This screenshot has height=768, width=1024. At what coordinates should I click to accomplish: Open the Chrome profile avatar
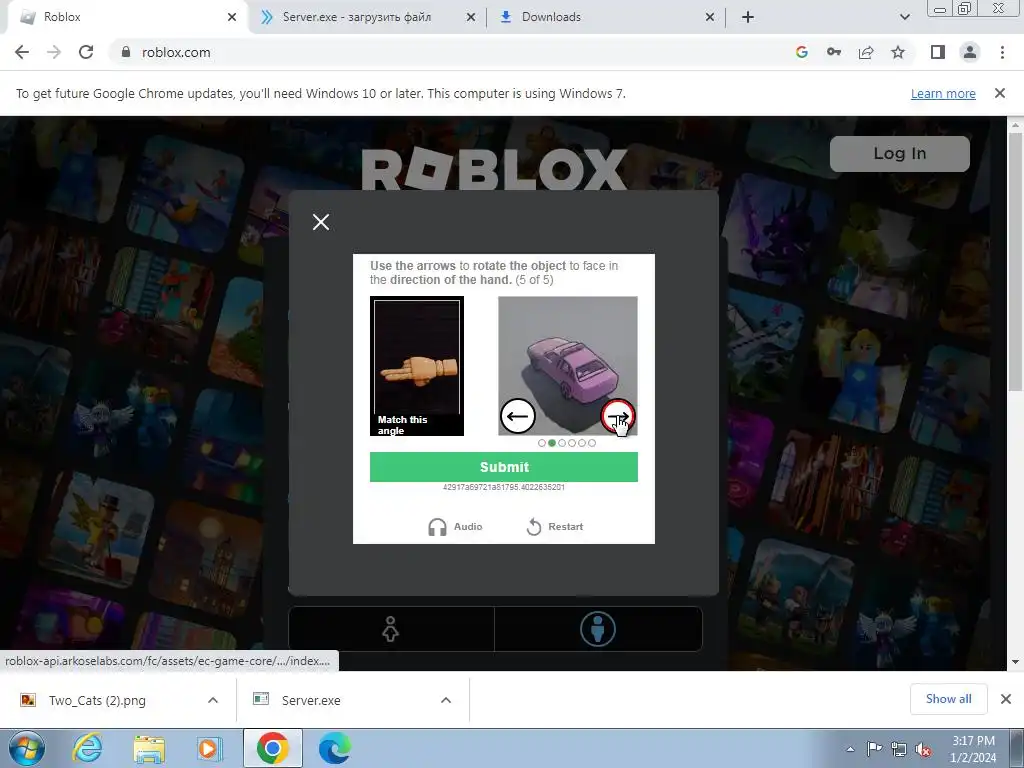(x=970, y=52)
